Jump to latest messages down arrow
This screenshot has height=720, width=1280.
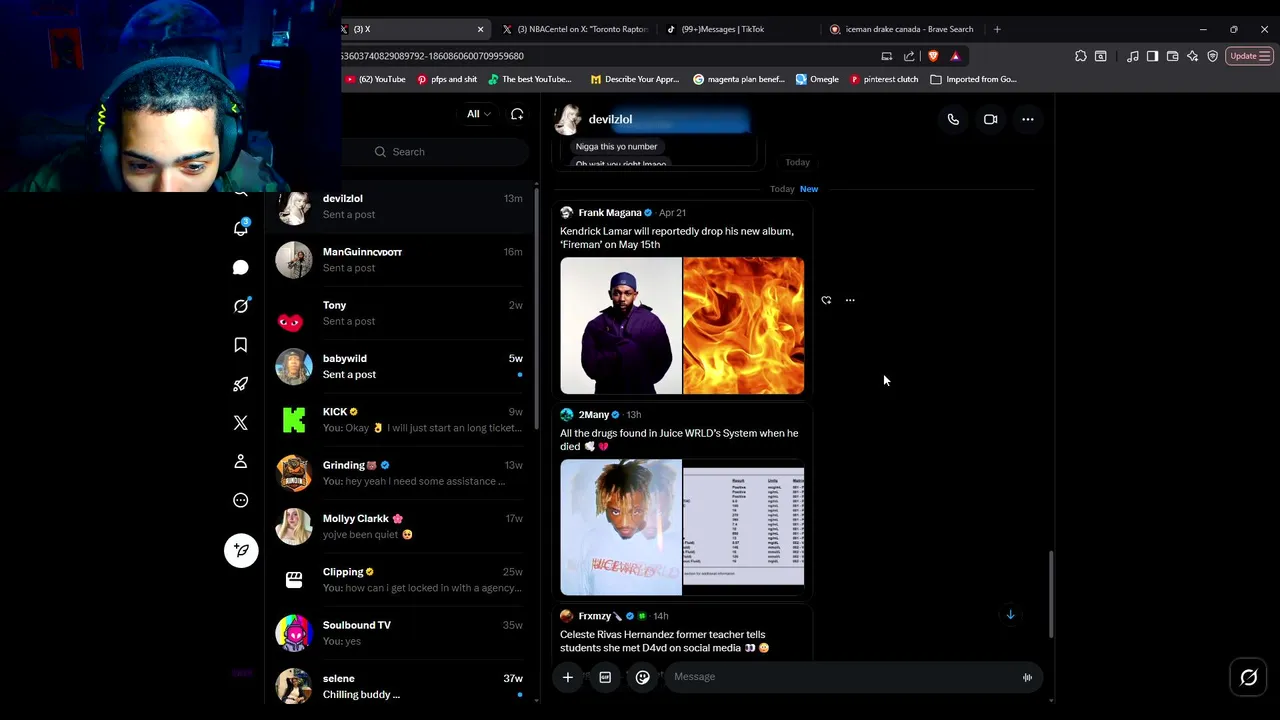tap(1010, 614)
